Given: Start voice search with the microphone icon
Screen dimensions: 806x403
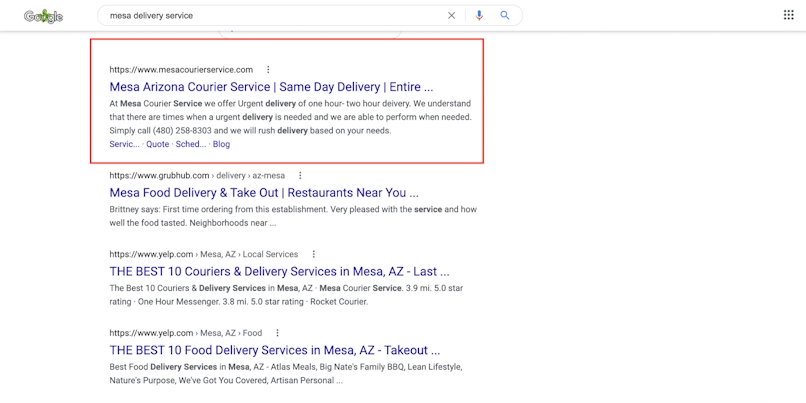Looking at the screenshot, I should pos(479,15).
